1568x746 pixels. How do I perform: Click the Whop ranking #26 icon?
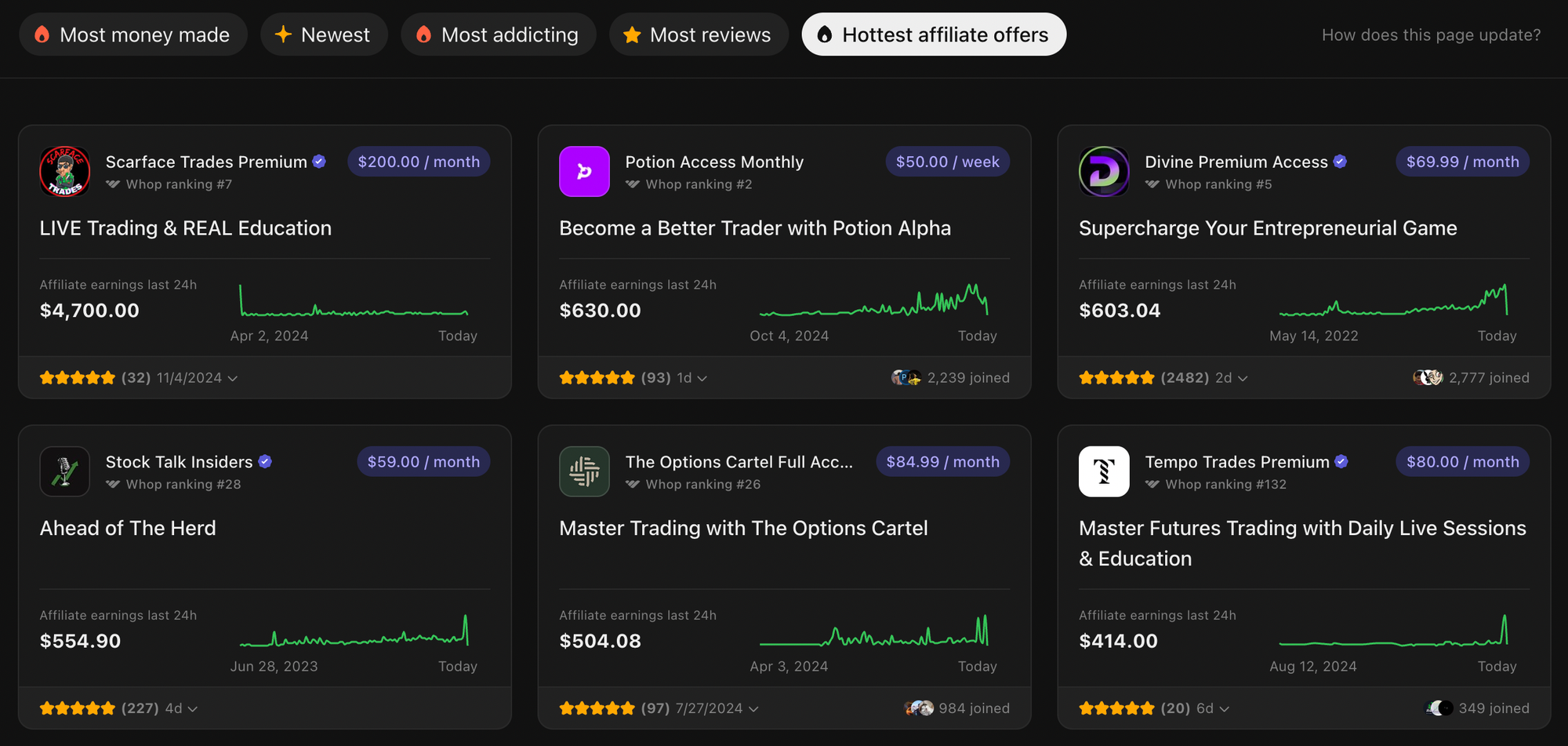(x=633, y=484)
